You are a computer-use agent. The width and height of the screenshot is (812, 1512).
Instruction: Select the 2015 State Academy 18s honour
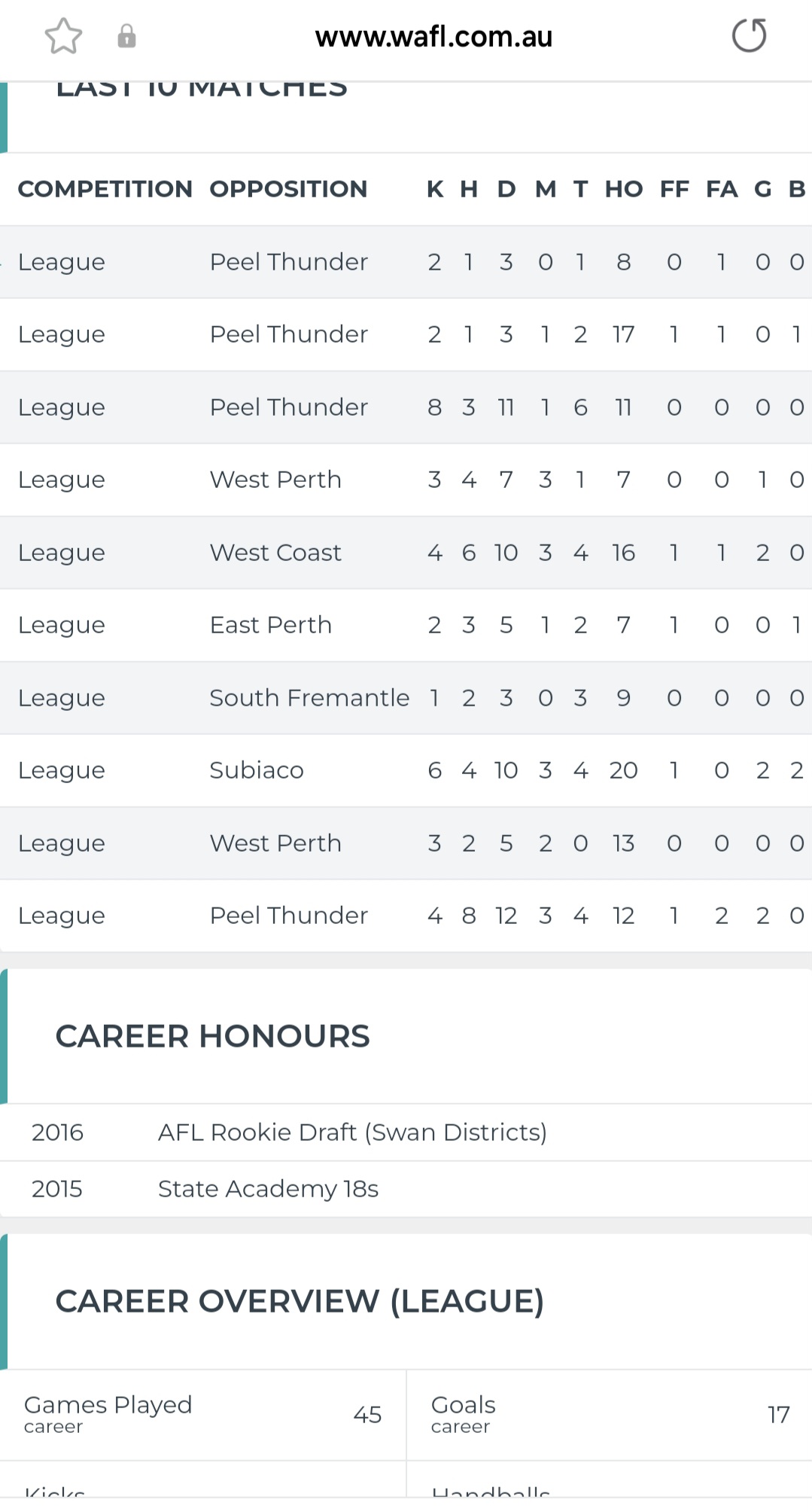pos(406,1189)
